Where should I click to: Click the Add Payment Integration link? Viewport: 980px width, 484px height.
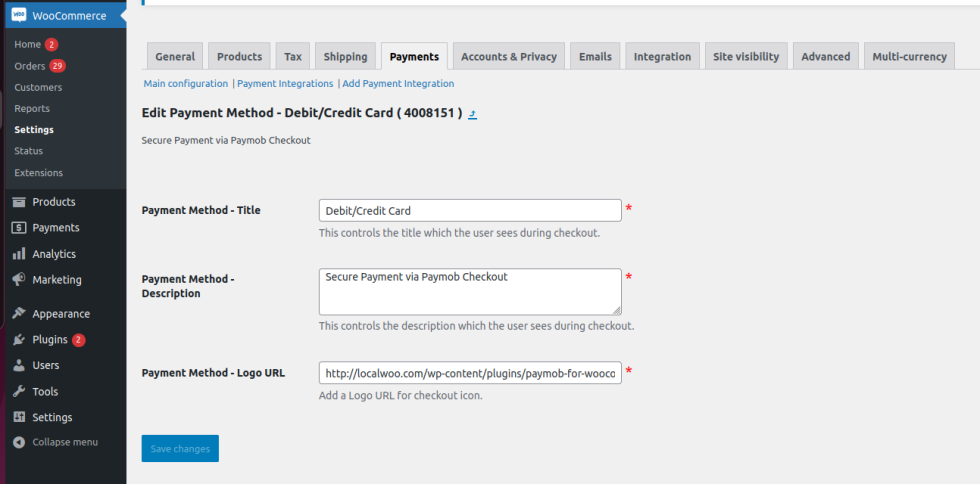pyautogui.click(x=398, y=84)
